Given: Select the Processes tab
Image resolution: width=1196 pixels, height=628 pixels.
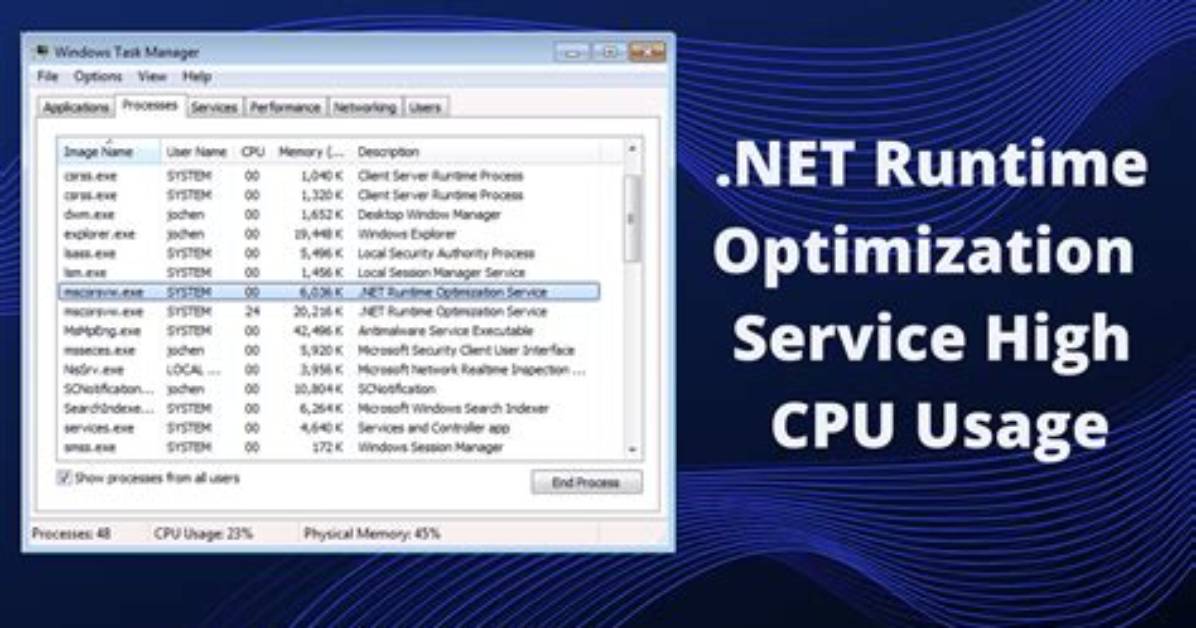Looking at the screenshot, I should tap(150, 105).
